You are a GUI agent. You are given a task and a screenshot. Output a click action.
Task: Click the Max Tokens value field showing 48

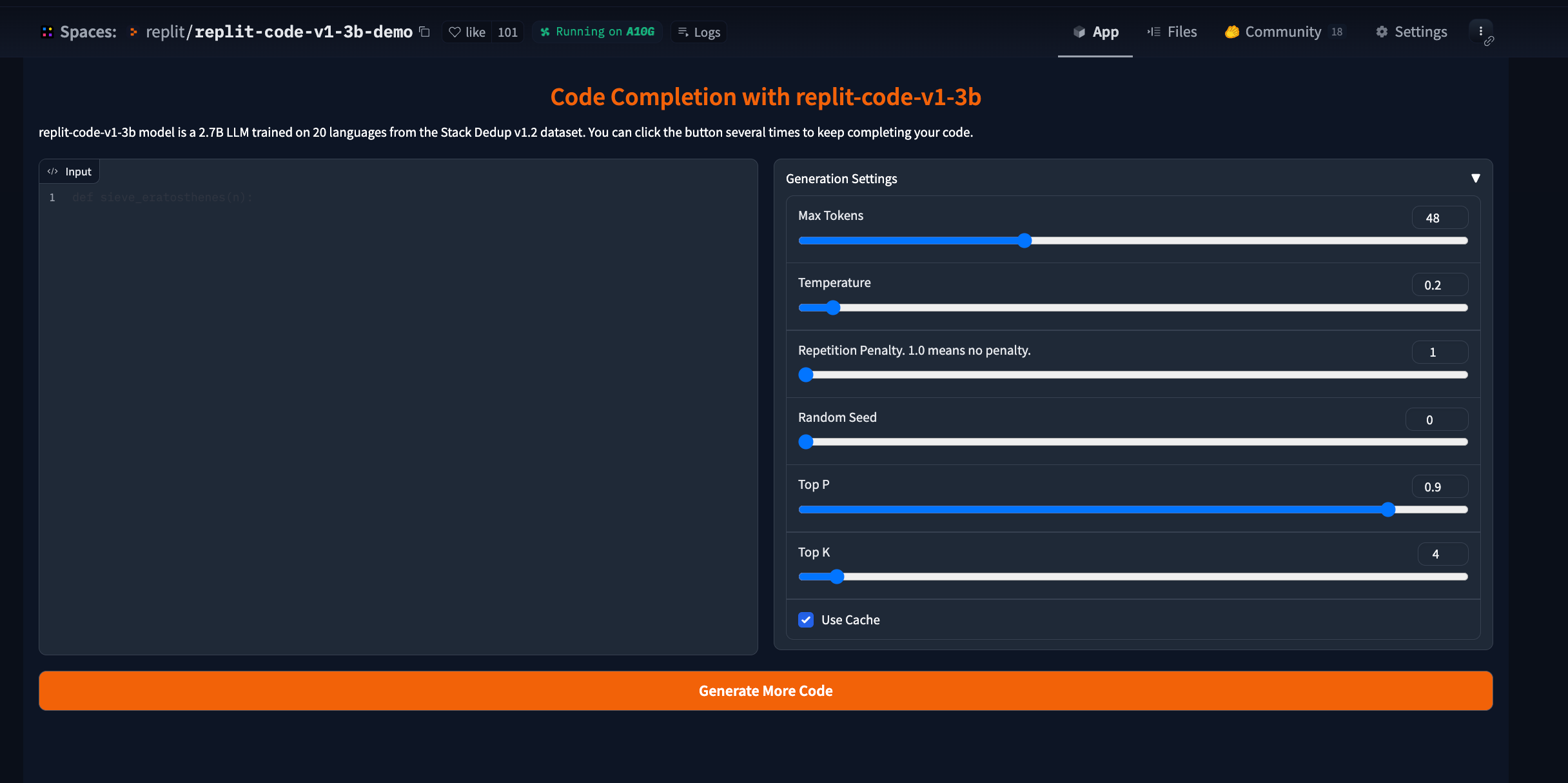pyautogui.click(x=1440, y=218)
